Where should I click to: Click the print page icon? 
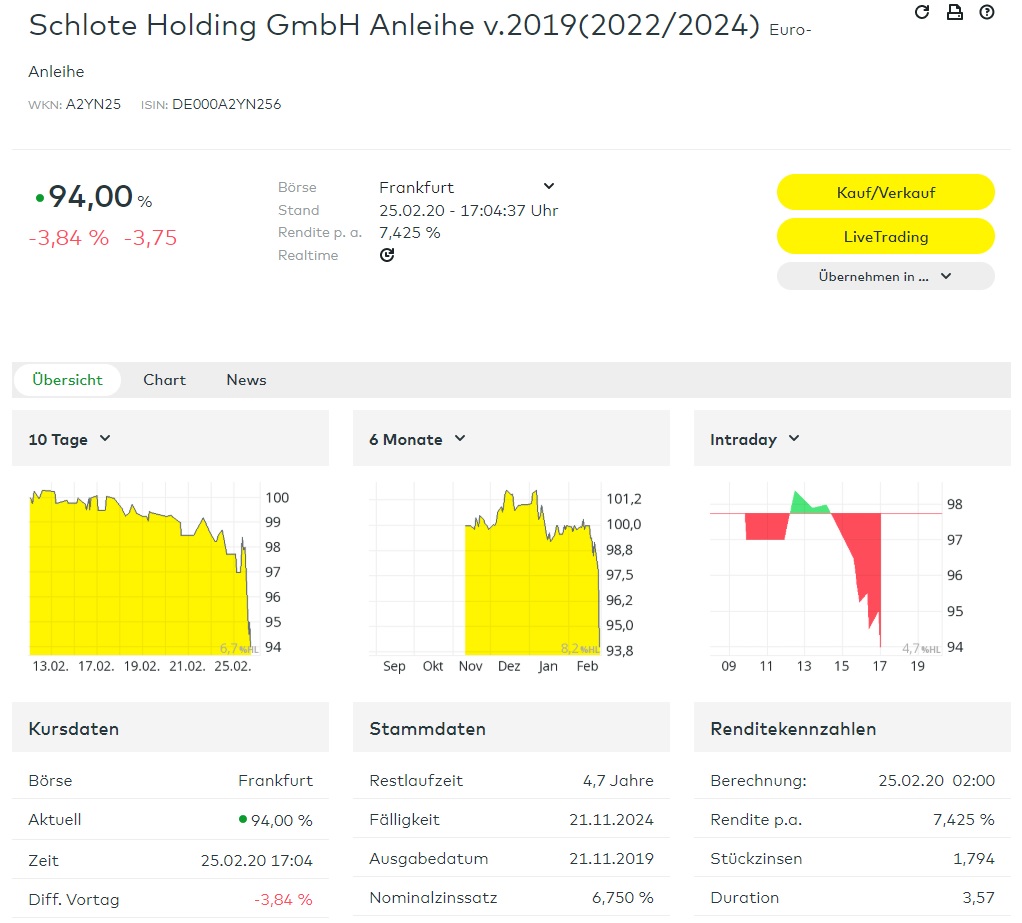[954, 12]
